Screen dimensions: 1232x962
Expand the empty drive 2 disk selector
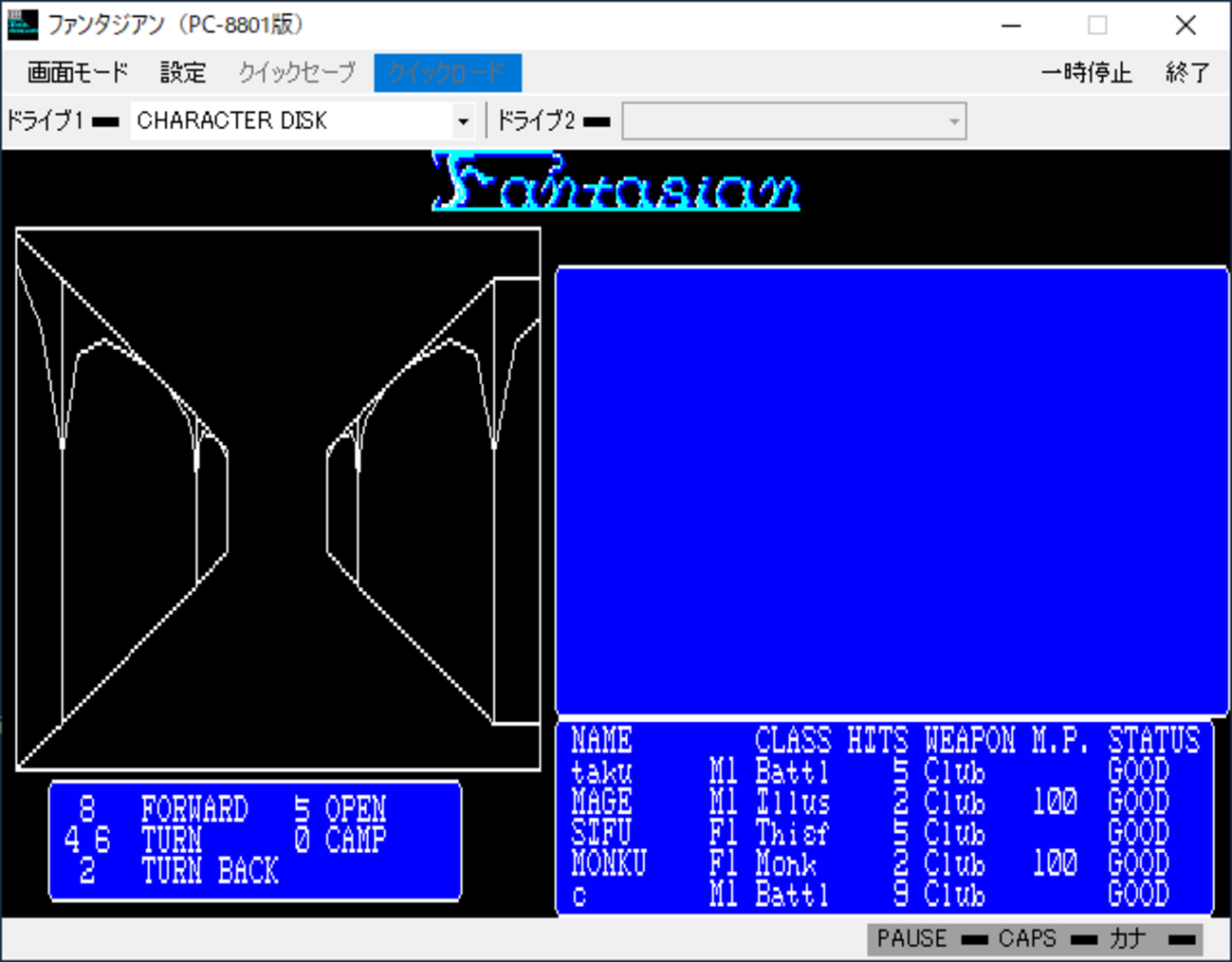[x=793, y=121]
